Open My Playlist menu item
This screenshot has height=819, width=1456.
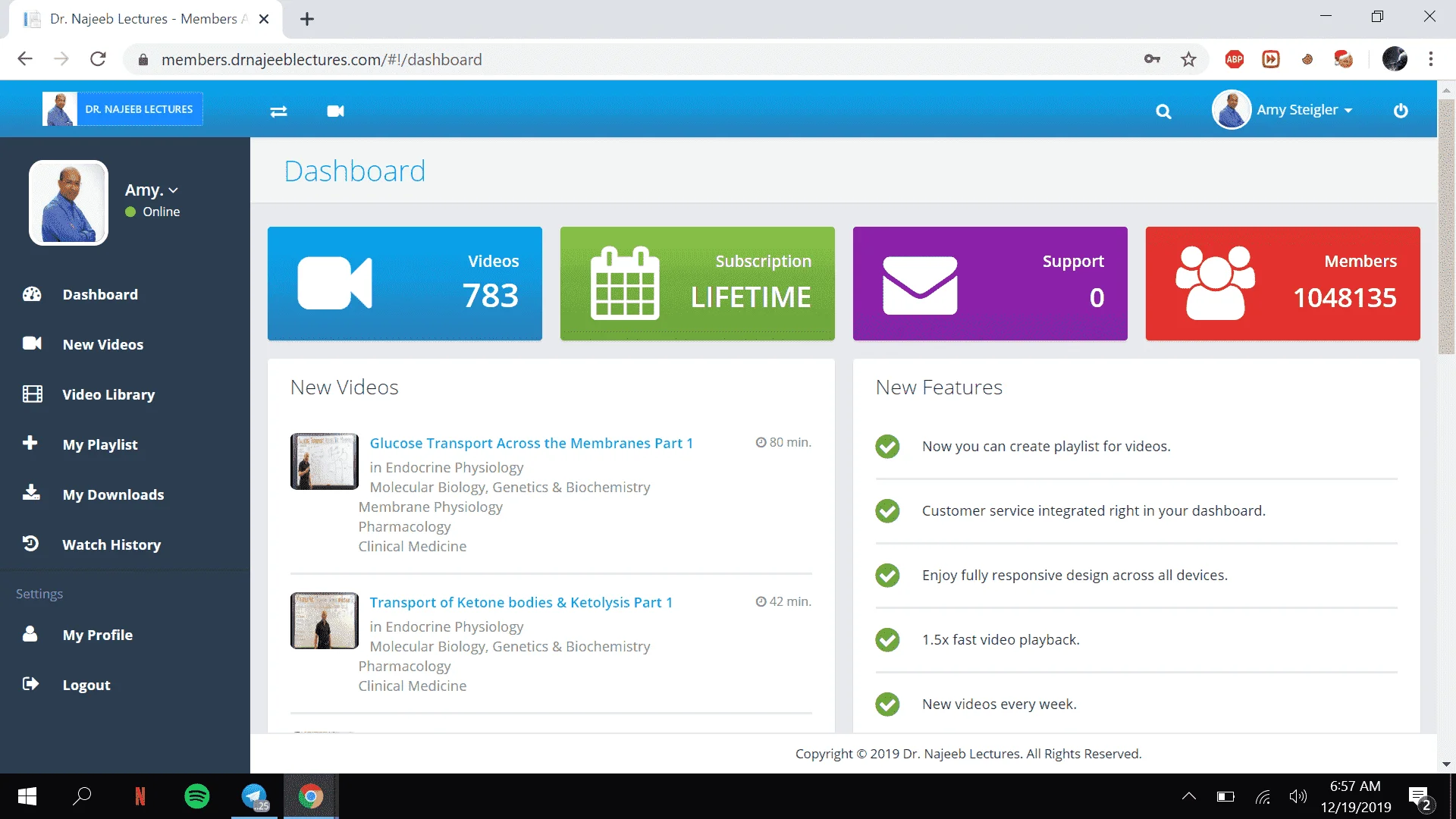pyautogui.click(x=100, y=444)
